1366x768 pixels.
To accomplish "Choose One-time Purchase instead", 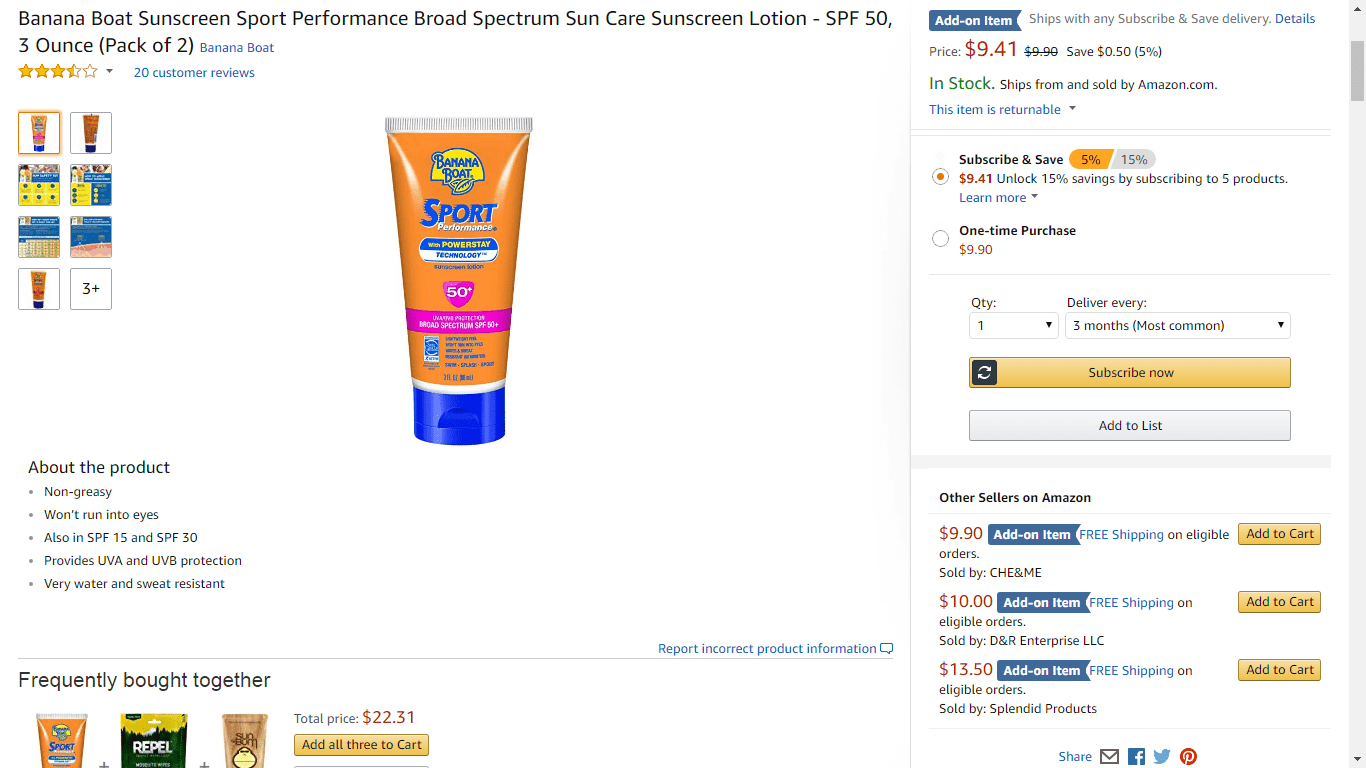I will pos(940,238).
